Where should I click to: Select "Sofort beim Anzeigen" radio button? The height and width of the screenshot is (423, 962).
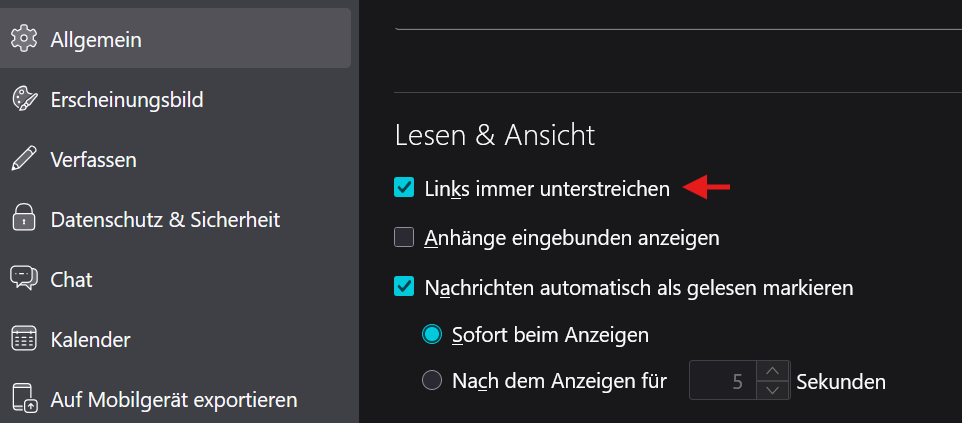coord(432,334)
